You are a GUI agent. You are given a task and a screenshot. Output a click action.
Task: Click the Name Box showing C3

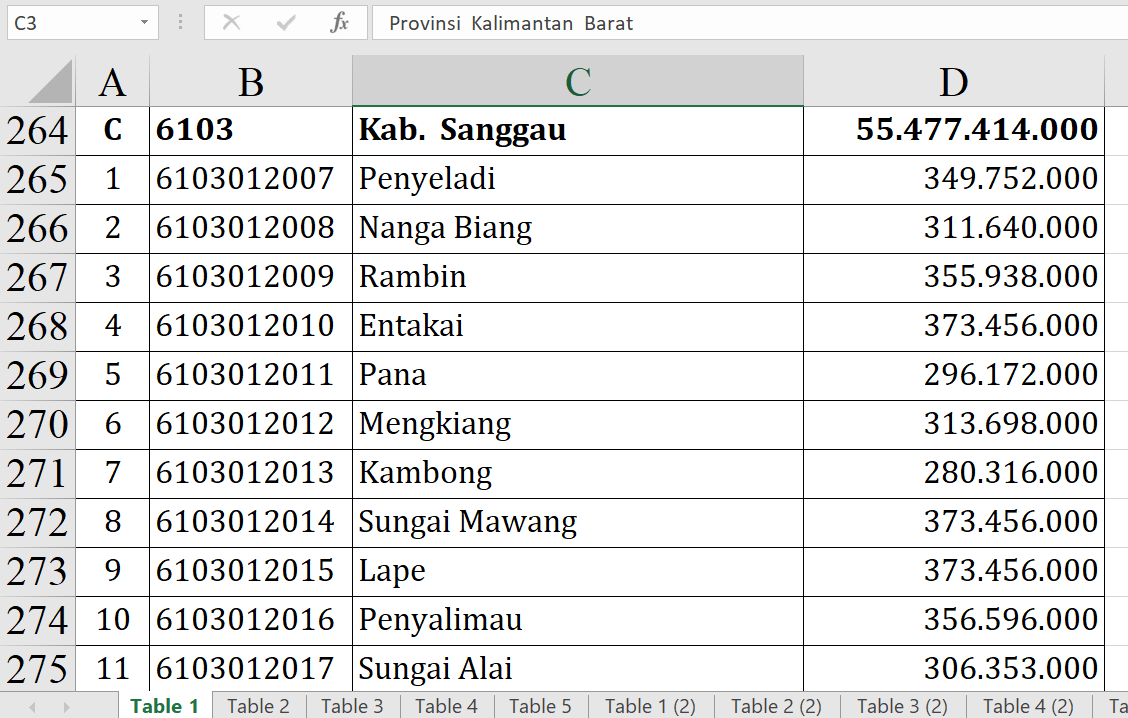tap(68, 23)
